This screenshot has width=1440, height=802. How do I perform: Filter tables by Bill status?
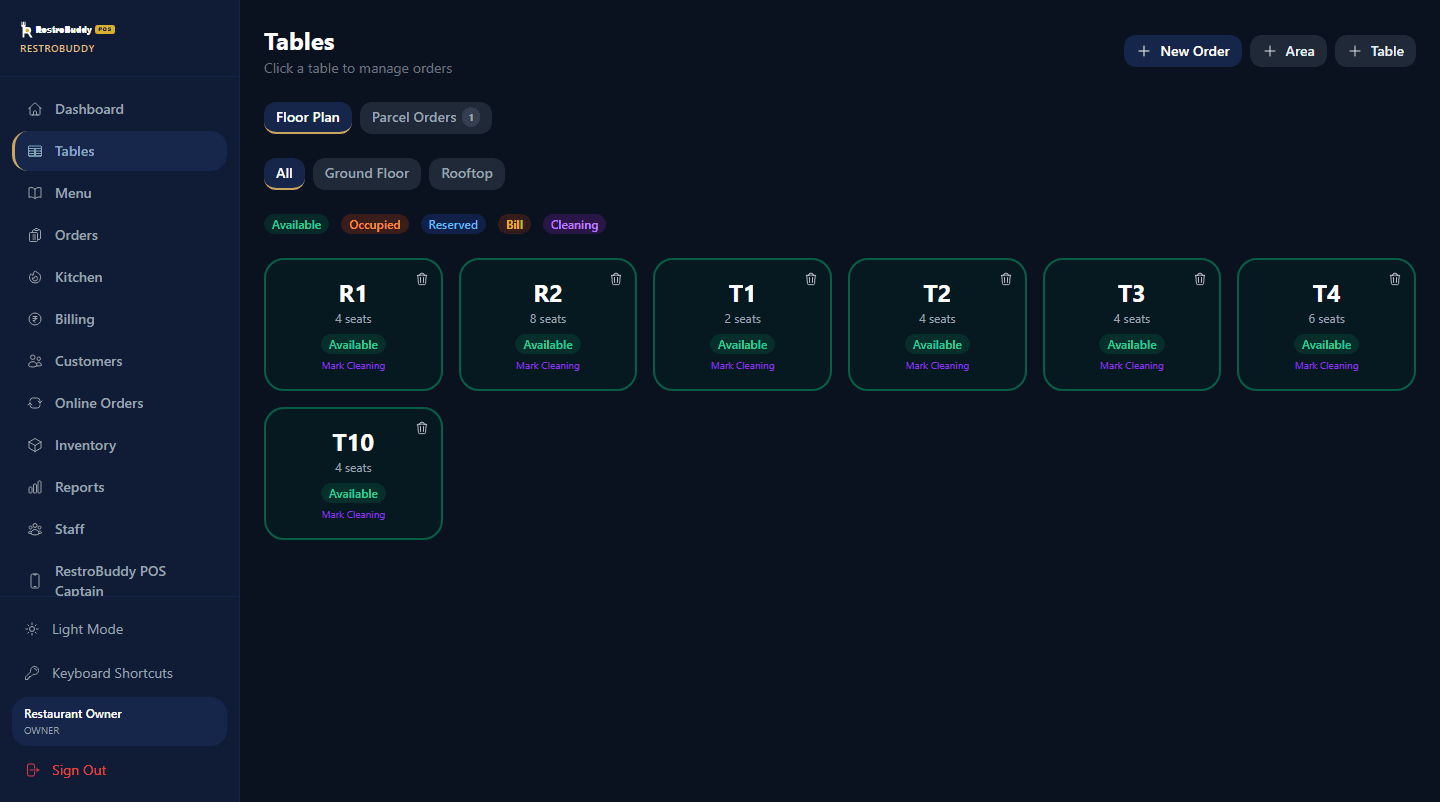pyautogui.click(x=515, y=225)
